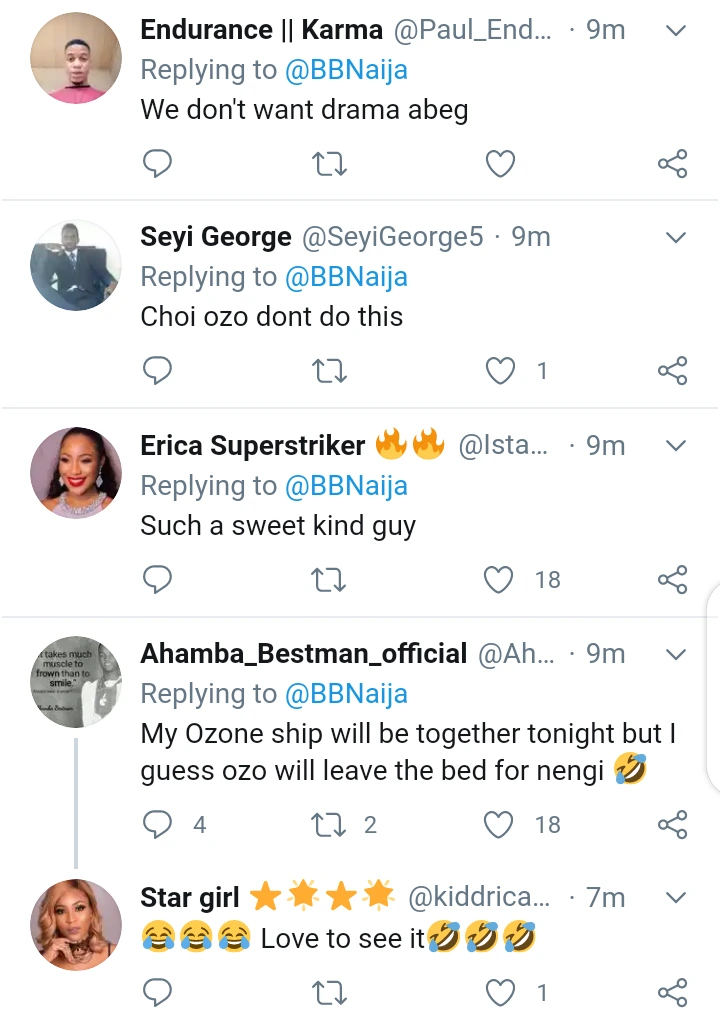The image size is (720, 1017).
Task: Like Seyi George's "Choi ozo" tweet
Action: (x=499, y=371)
